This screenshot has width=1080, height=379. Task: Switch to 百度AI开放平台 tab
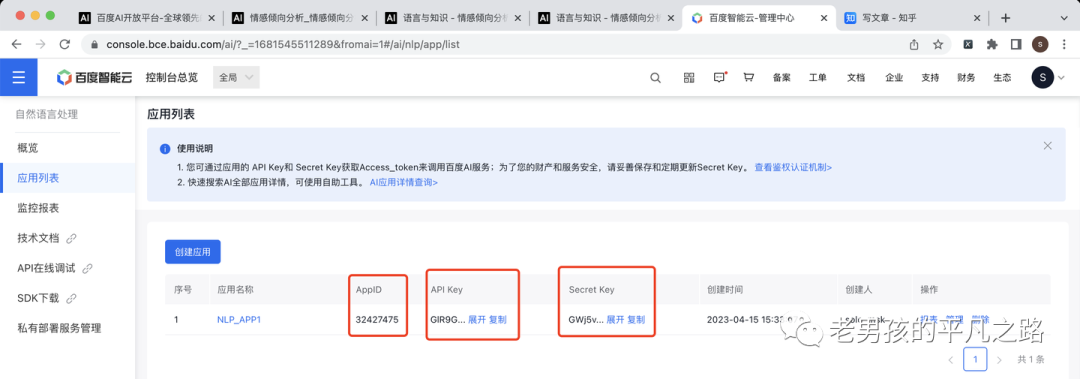[147, 18]
